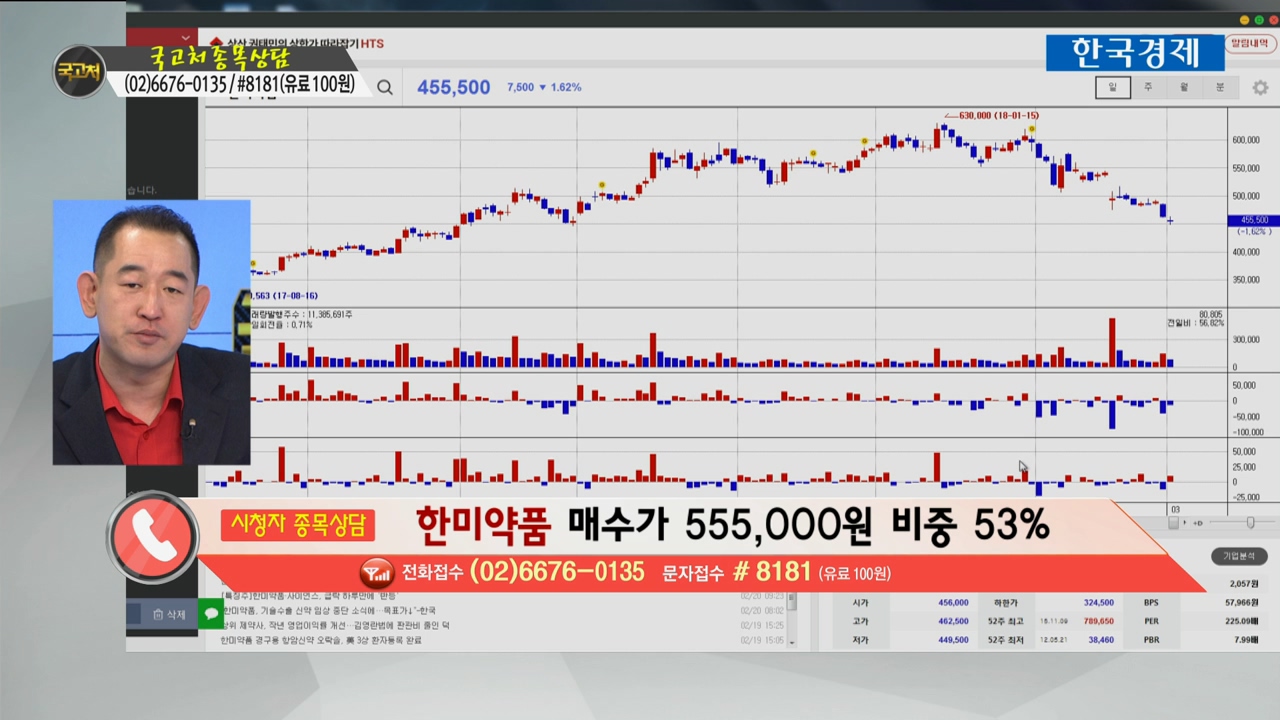
Task: Select the daily (일) chart period
Action: [1112, 88]
